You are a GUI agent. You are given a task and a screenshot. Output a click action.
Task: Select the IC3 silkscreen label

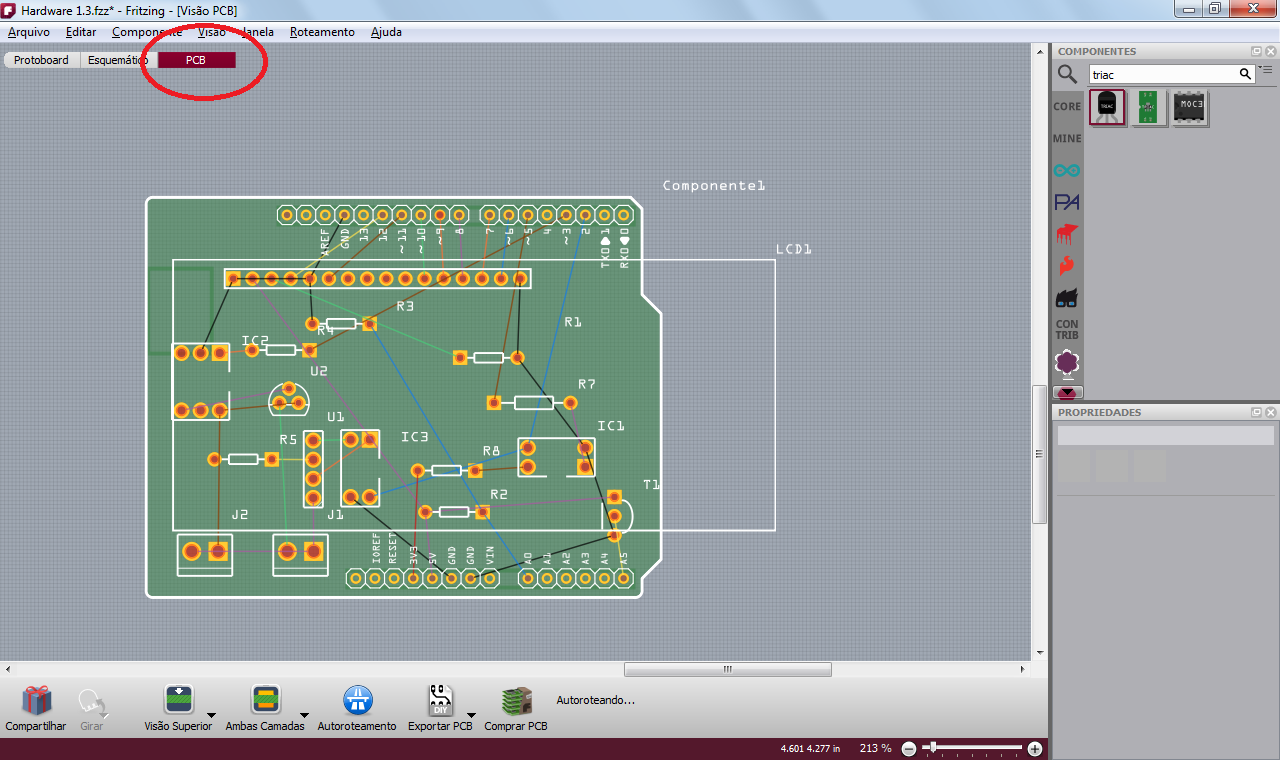point(415,437)
